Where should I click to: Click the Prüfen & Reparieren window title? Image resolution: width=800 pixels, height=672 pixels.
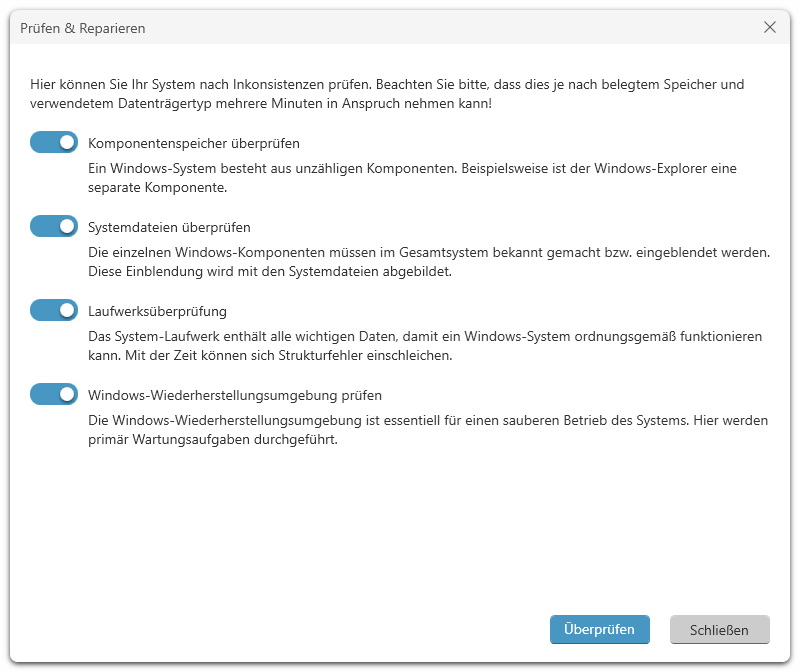(83, 28)
